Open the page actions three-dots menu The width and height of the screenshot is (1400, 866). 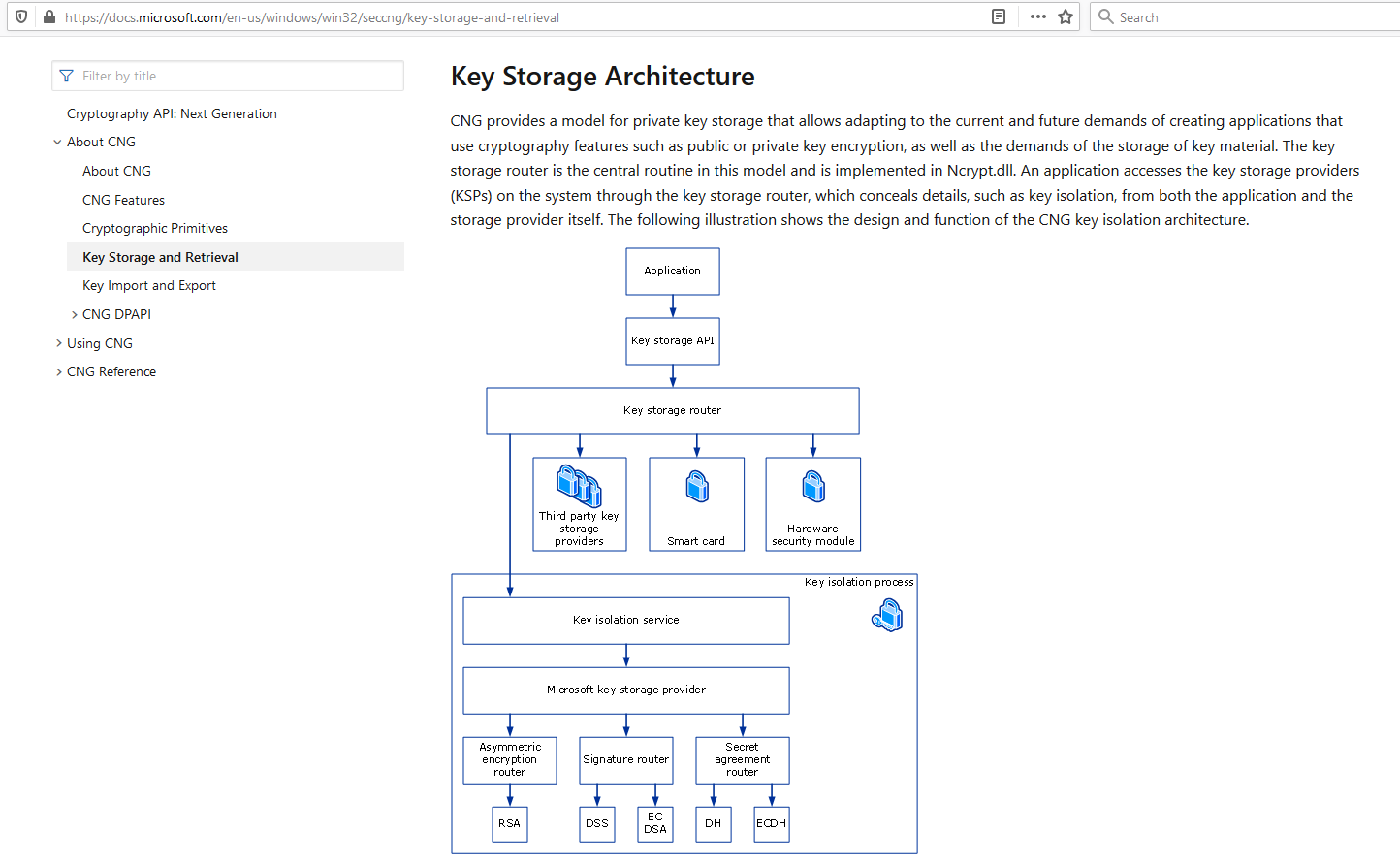click(x=1038, y=16)
